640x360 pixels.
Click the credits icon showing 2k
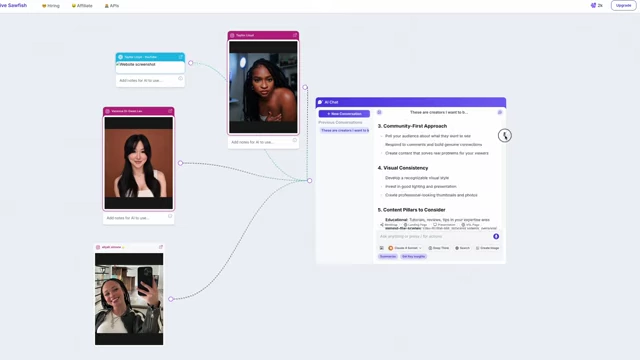tap(593, 5)
